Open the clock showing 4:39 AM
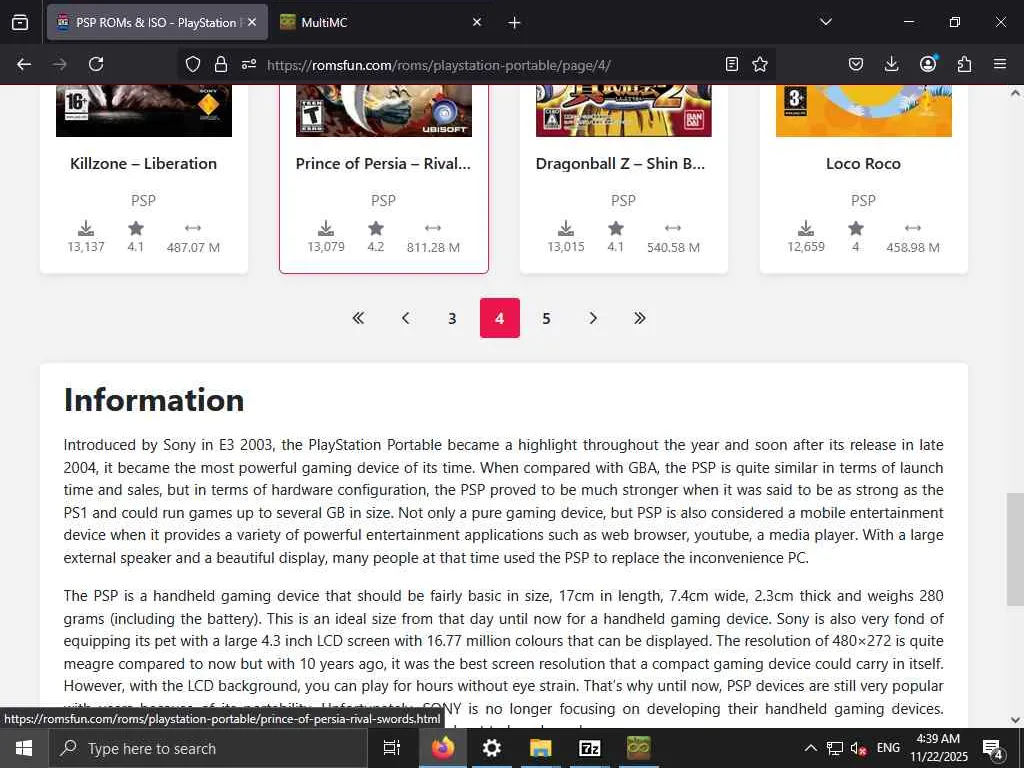The image size is (1024, 768). tap(938, 748)
